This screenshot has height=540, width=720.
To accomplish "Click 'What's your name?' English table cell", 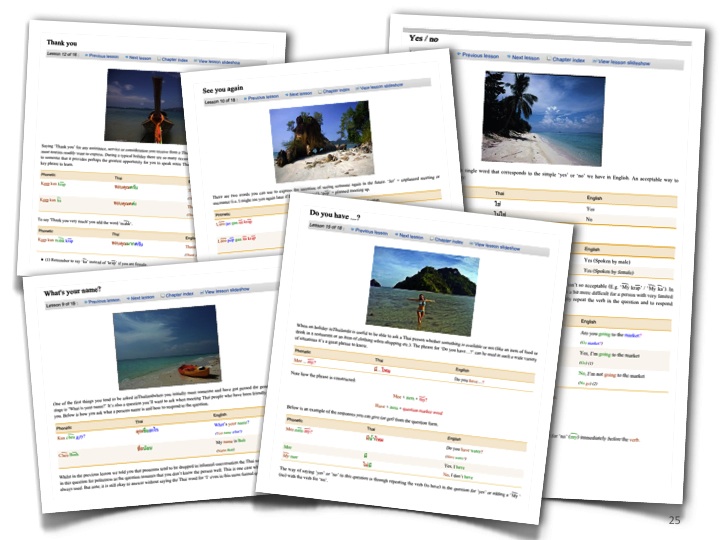I will 231,423.
